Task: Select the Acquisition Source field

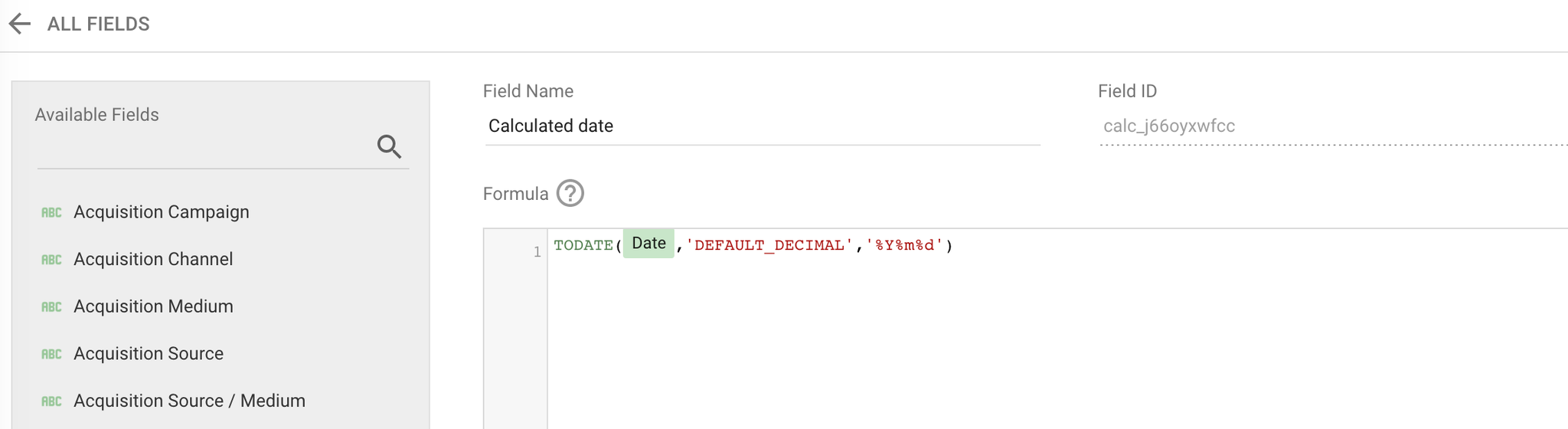Action: 220,354
